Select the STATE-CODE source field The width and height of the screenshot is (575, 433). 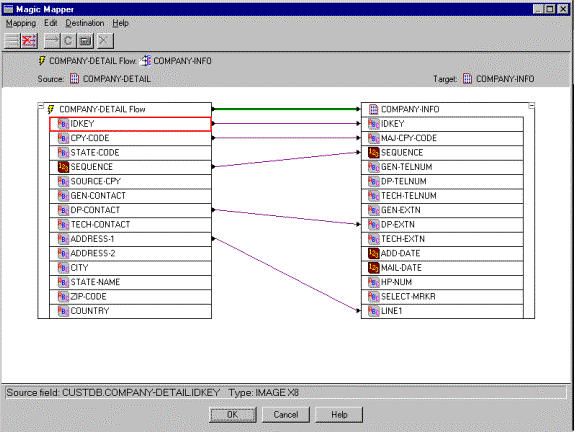click(131, 153)
